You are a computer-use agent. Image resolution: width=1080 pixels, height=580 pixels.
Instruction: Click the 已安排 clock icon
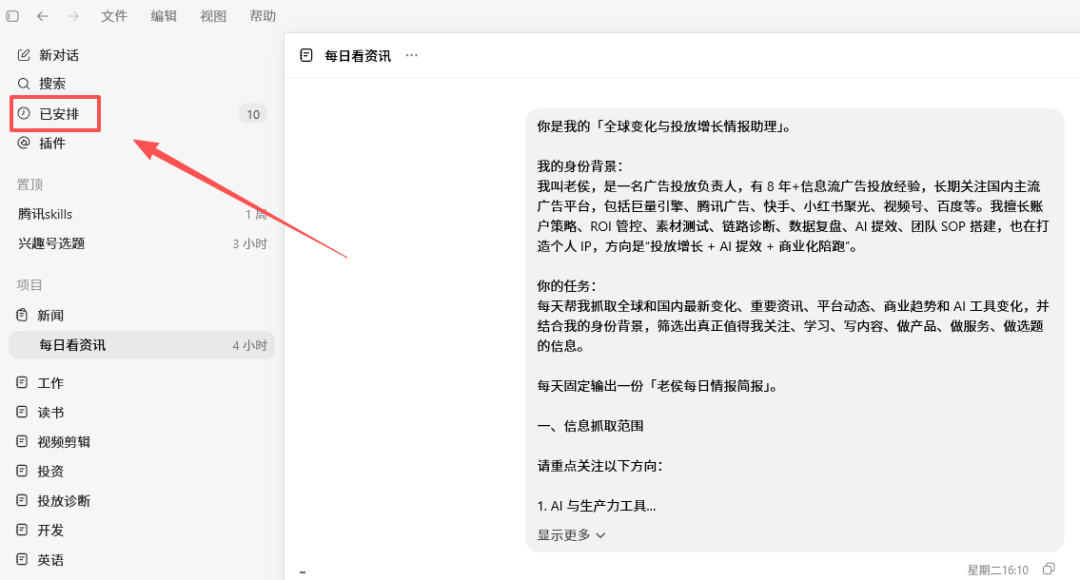tap(23, 114)
